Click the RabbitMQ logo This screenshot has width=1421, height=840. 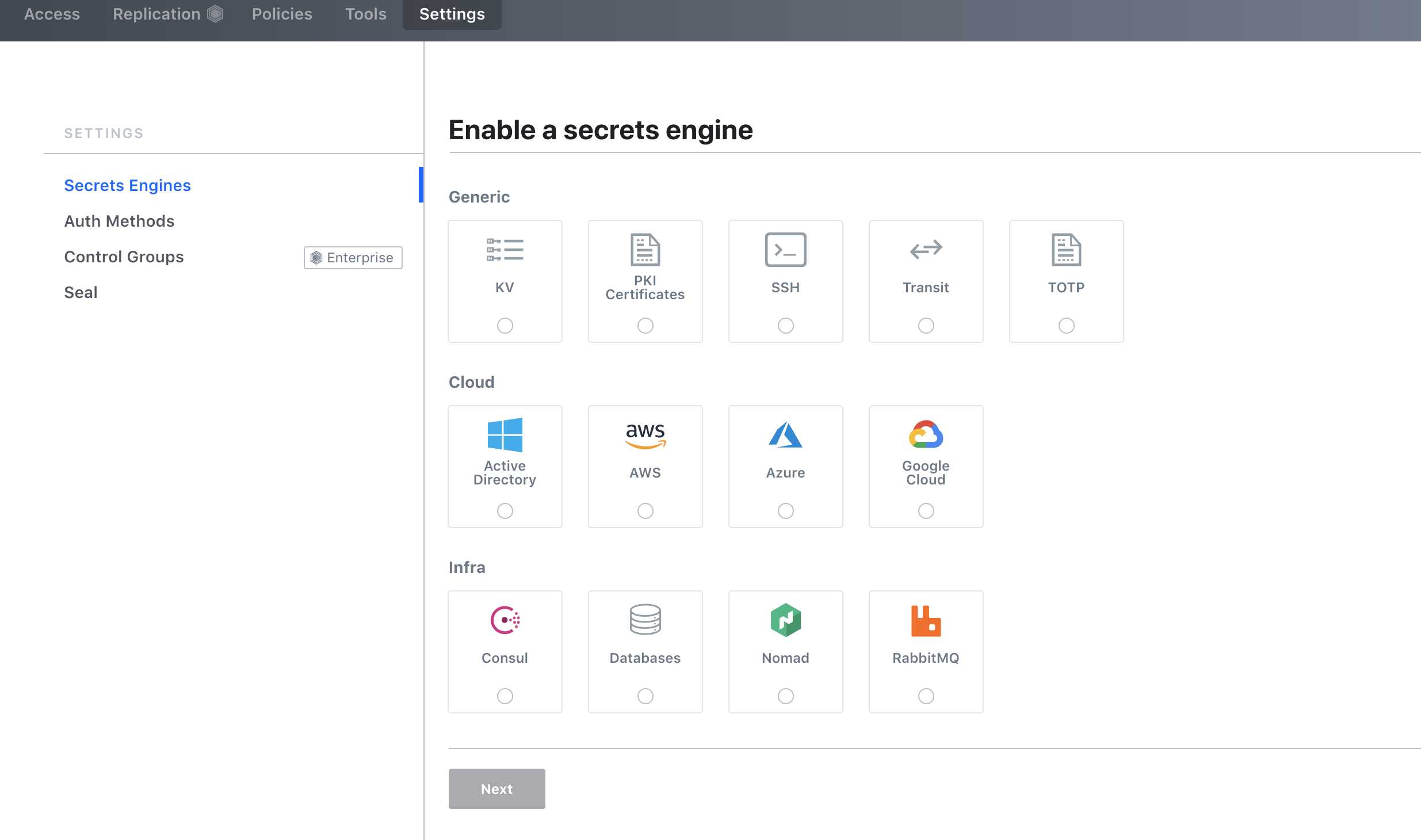926,621
